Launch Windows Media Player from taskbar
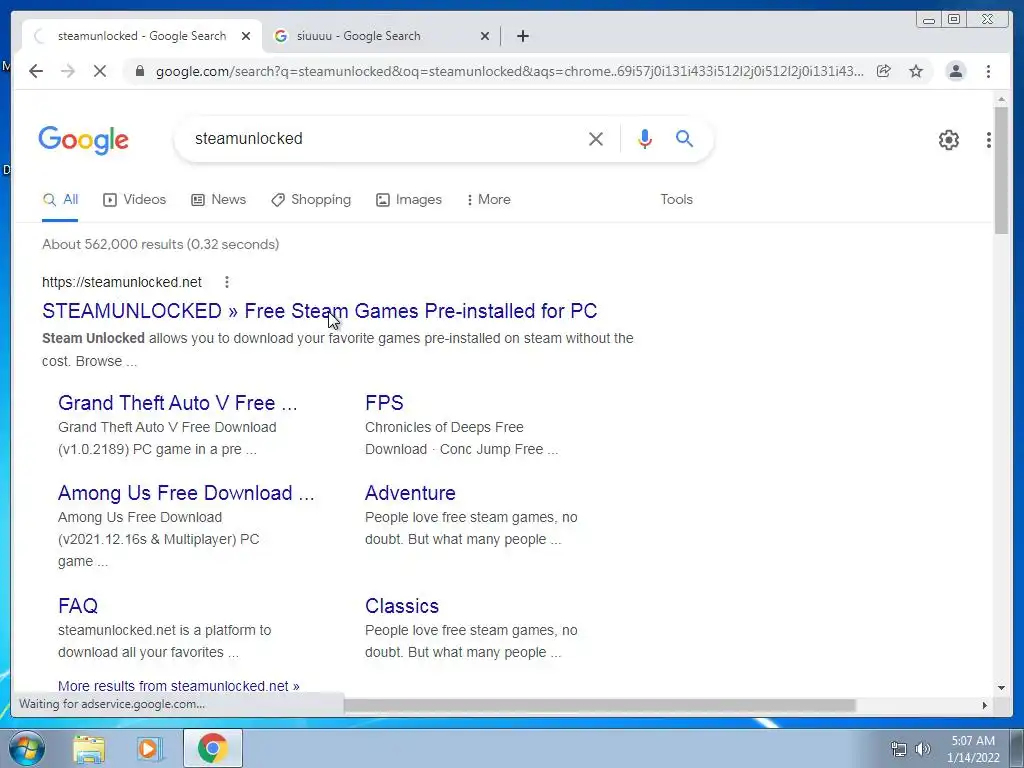 [148, 748]
